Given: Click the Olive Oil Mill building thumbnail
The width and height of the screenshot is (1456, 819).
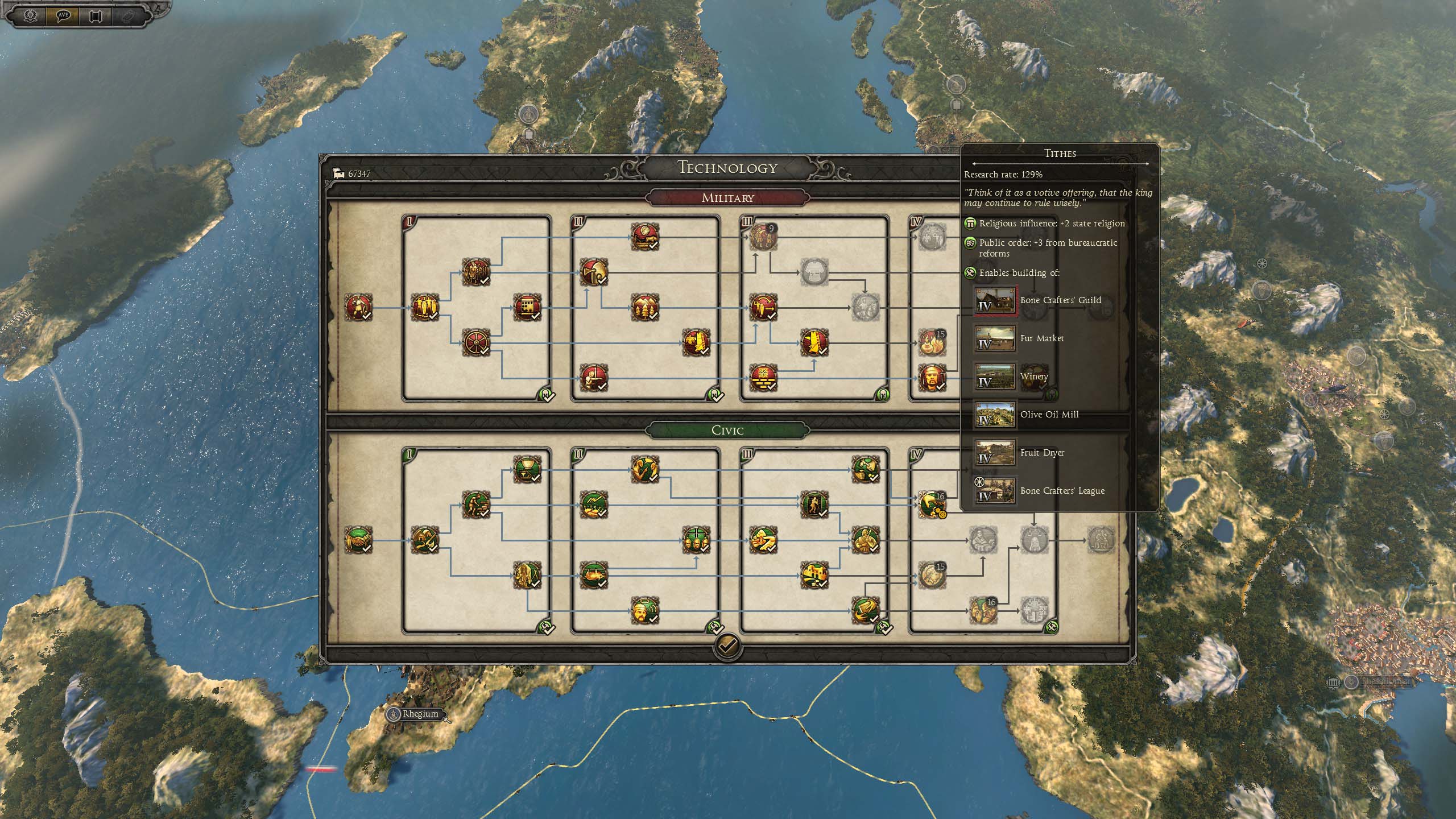Looking at the screenshot, I should pyautogui.click(x=995, y=415).
